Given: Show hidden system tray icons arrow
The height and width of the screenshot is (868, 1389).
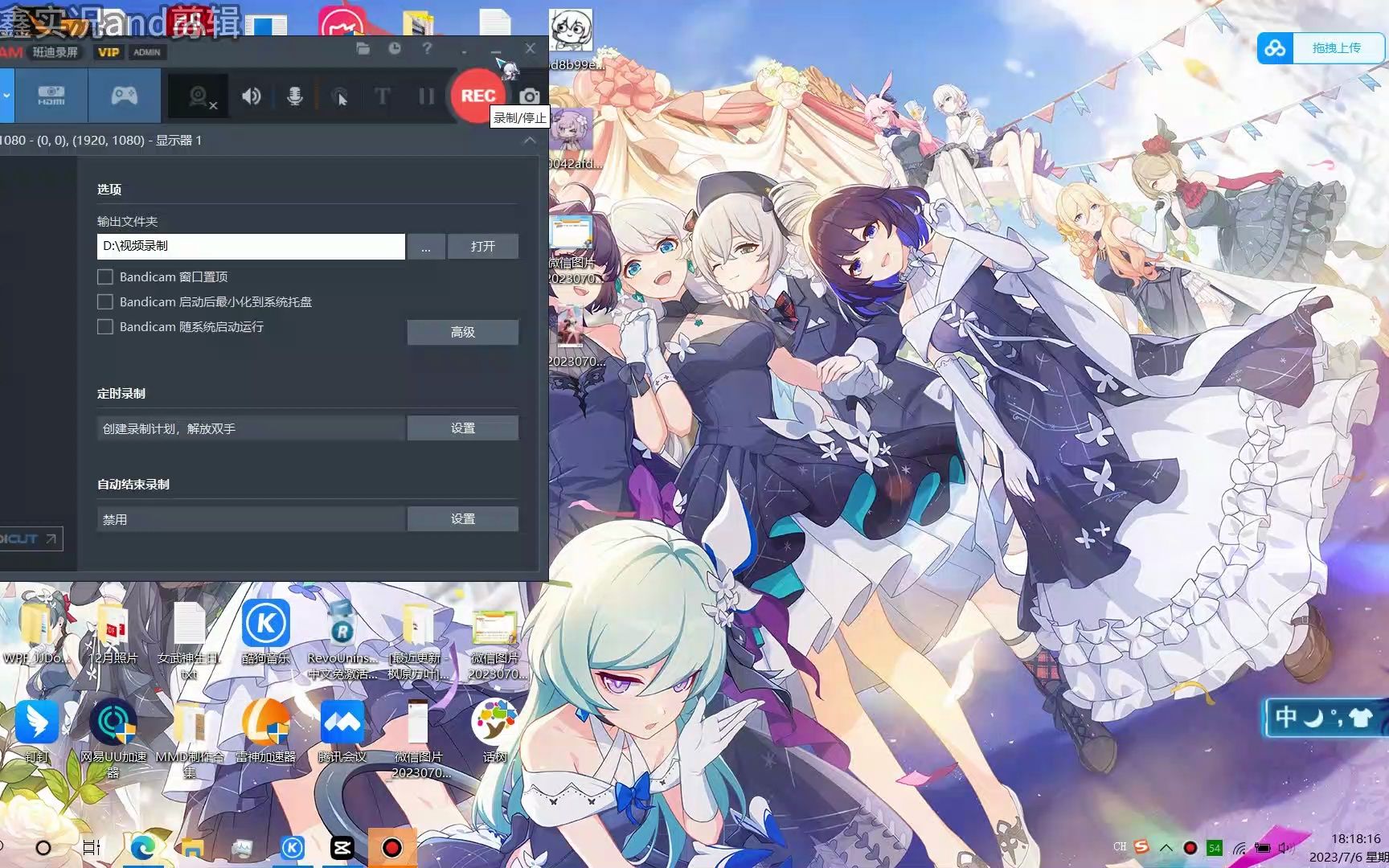Looking at the screenshot, I should pos(1166,847).
